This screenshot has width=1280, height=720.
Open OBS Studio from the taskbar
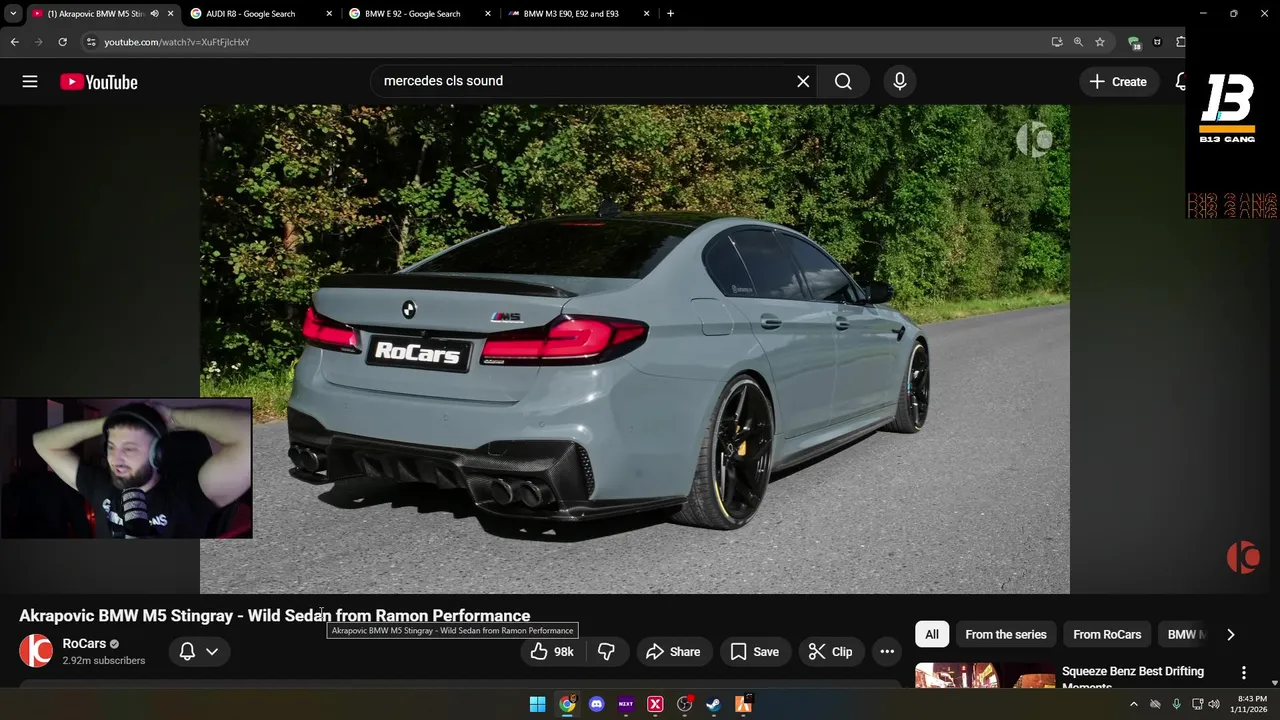(x=685, y=704)
